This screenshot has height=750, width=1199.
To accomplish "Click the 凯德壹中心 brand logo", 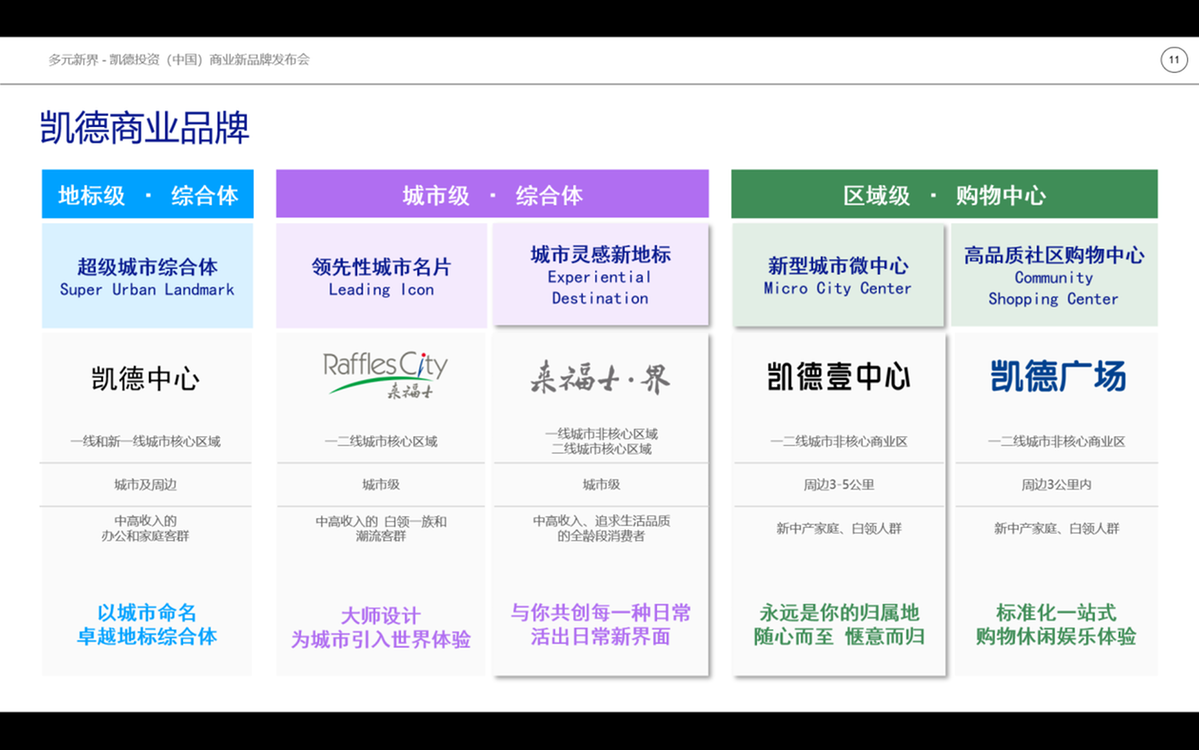I will [x=838, y=377].
